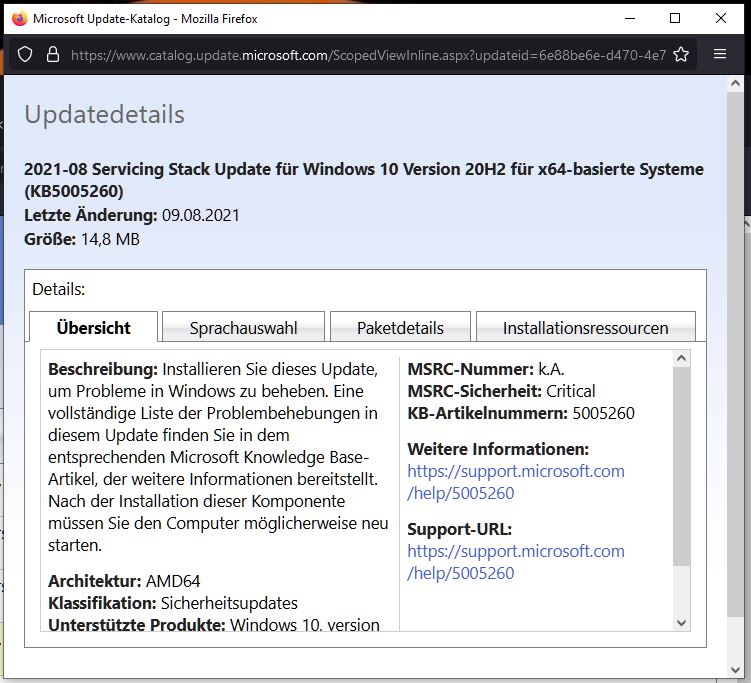
Task: Open the Support-URL help link
Action: (516, 562)
